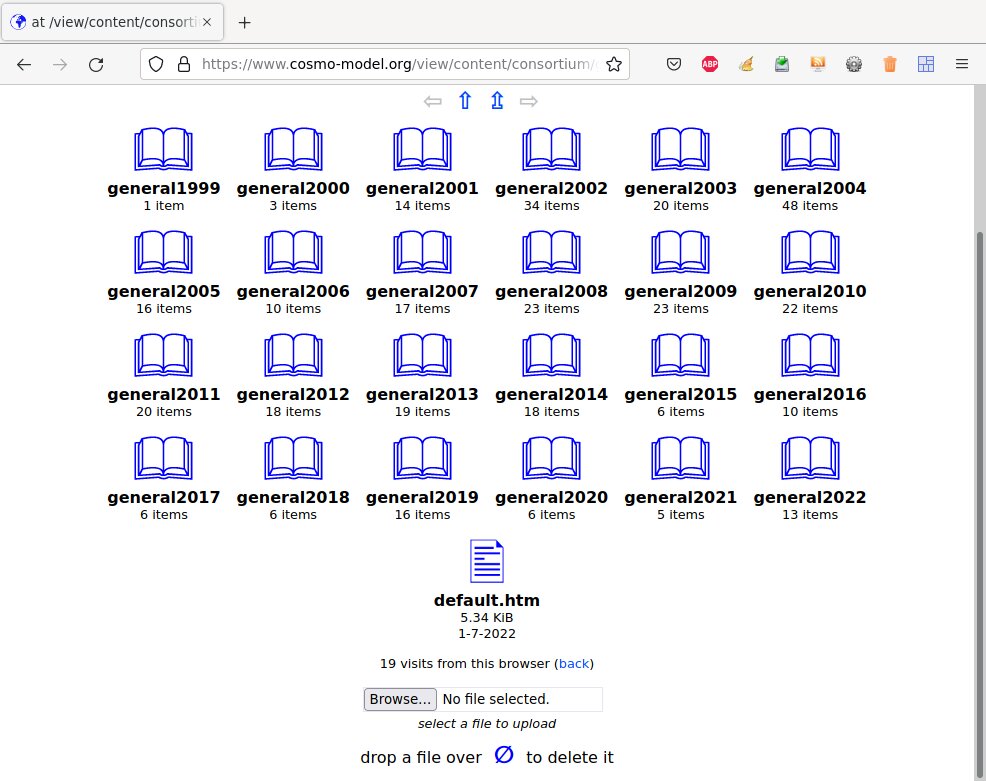This screenshot has height=781, width=986.
Task: Click the general2008 folder label
Action: pos(551,291)
